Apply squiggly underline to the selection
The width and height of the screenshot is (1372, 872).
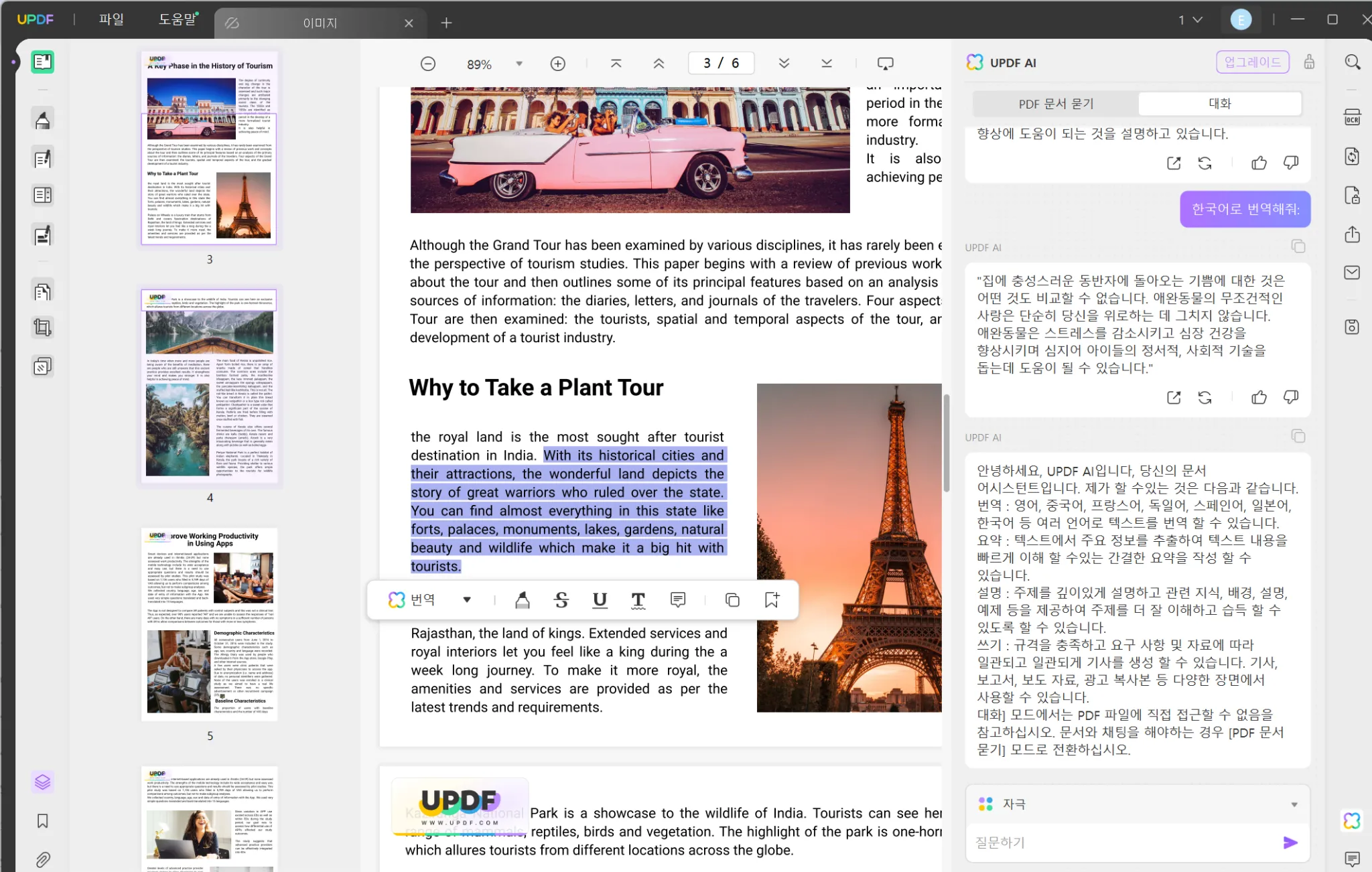[x=638, y=600]
